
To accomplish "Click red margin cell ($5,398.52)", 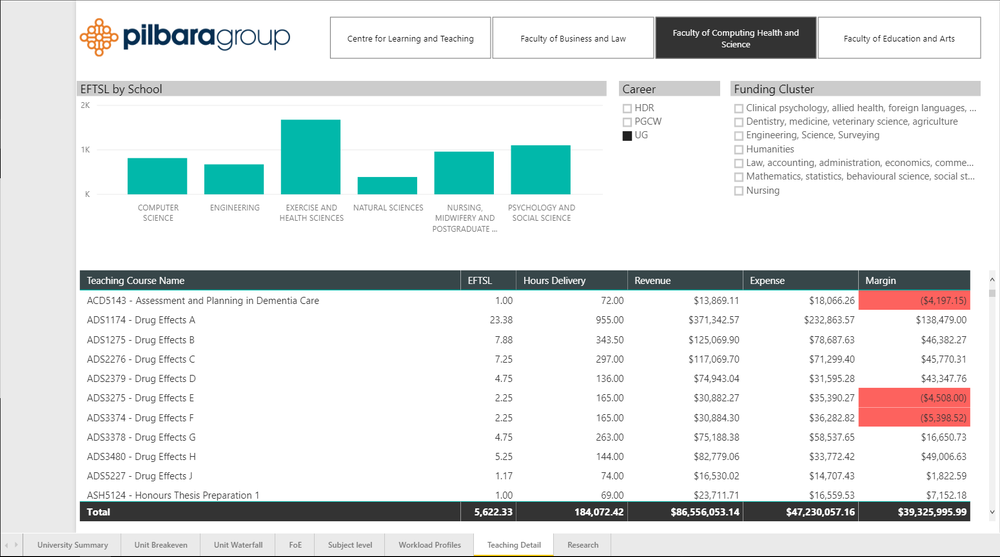I will click(x=915, y=418).
